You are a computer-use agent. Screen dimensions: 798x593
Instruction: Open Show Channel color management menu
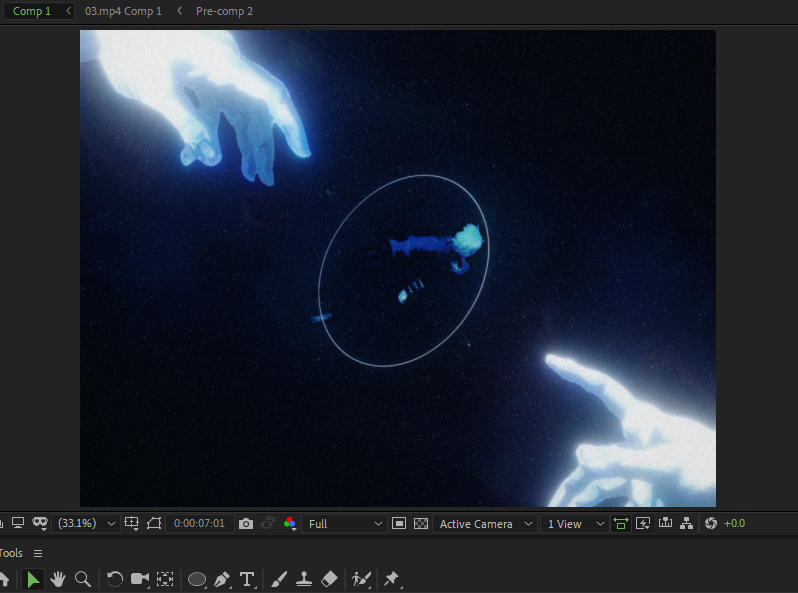pos(290,524)
